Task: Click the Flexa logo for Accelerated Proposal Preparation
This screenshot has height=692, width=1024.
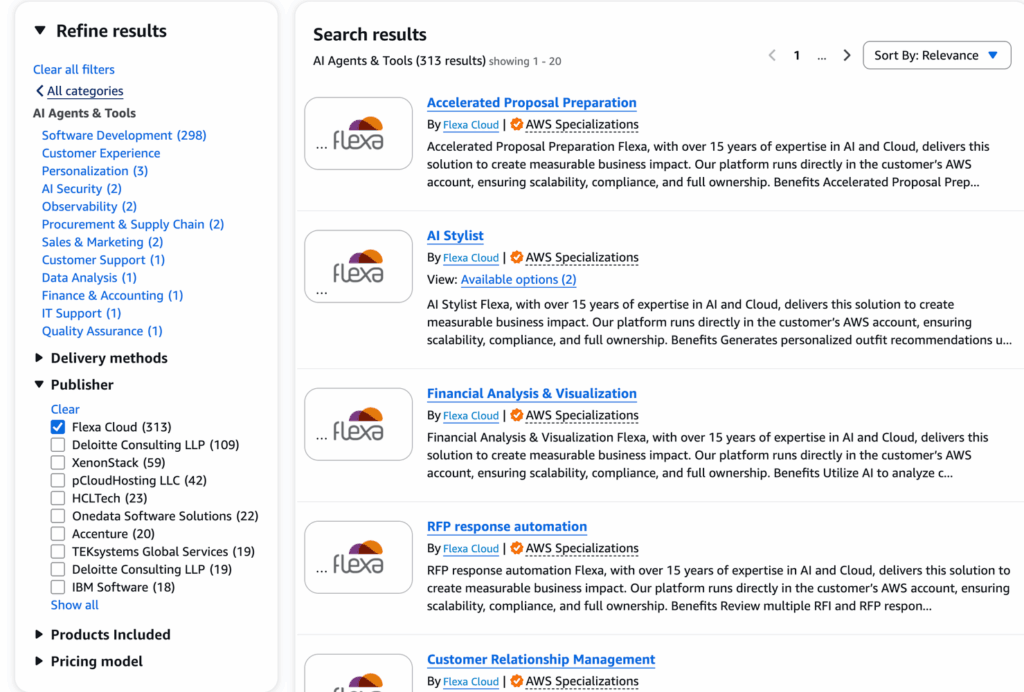Action: [358, 133]
